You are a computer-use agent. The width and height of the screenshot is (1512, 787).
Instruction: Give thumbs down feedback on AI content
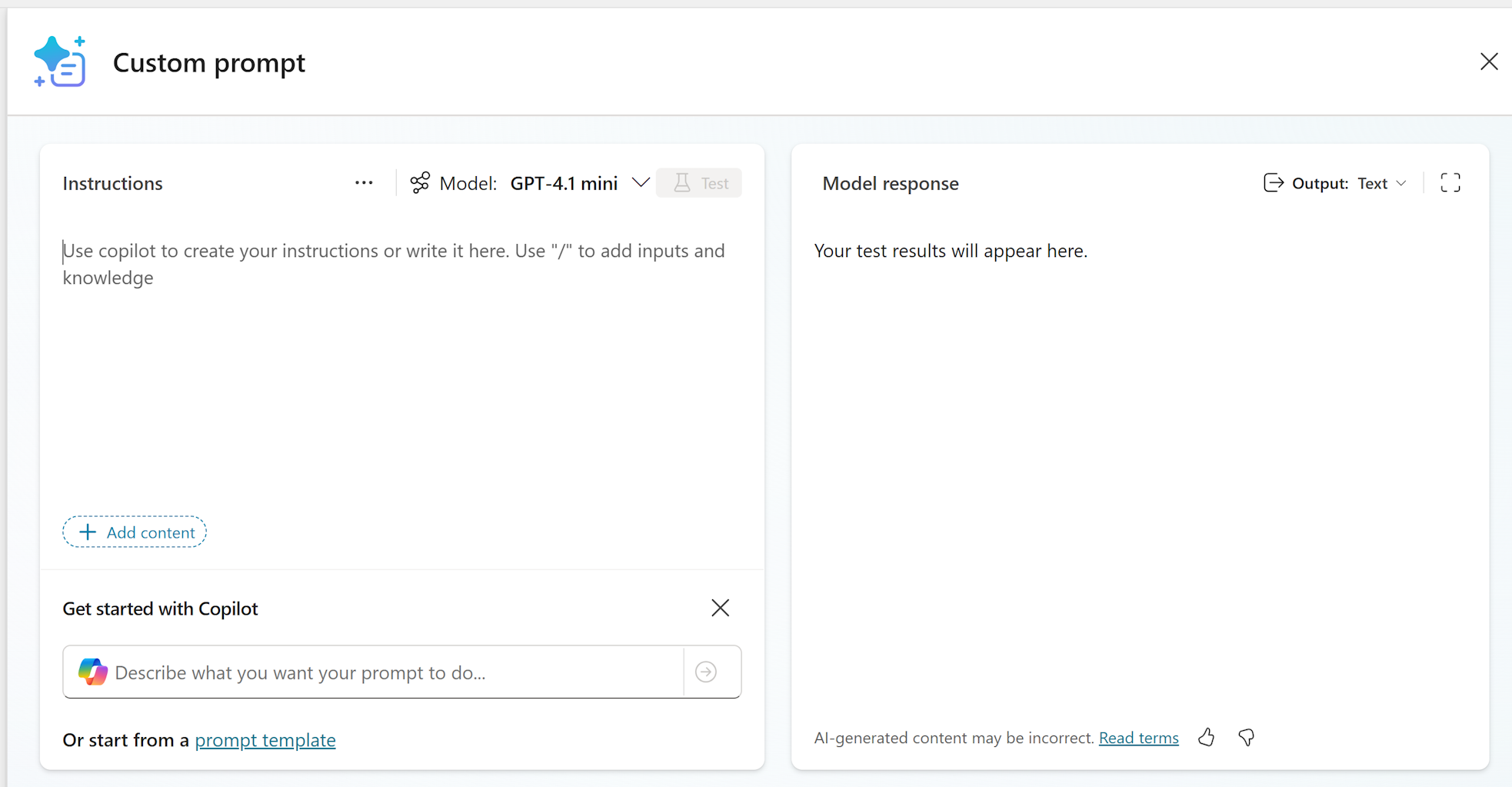click(x=1246, y=737)
